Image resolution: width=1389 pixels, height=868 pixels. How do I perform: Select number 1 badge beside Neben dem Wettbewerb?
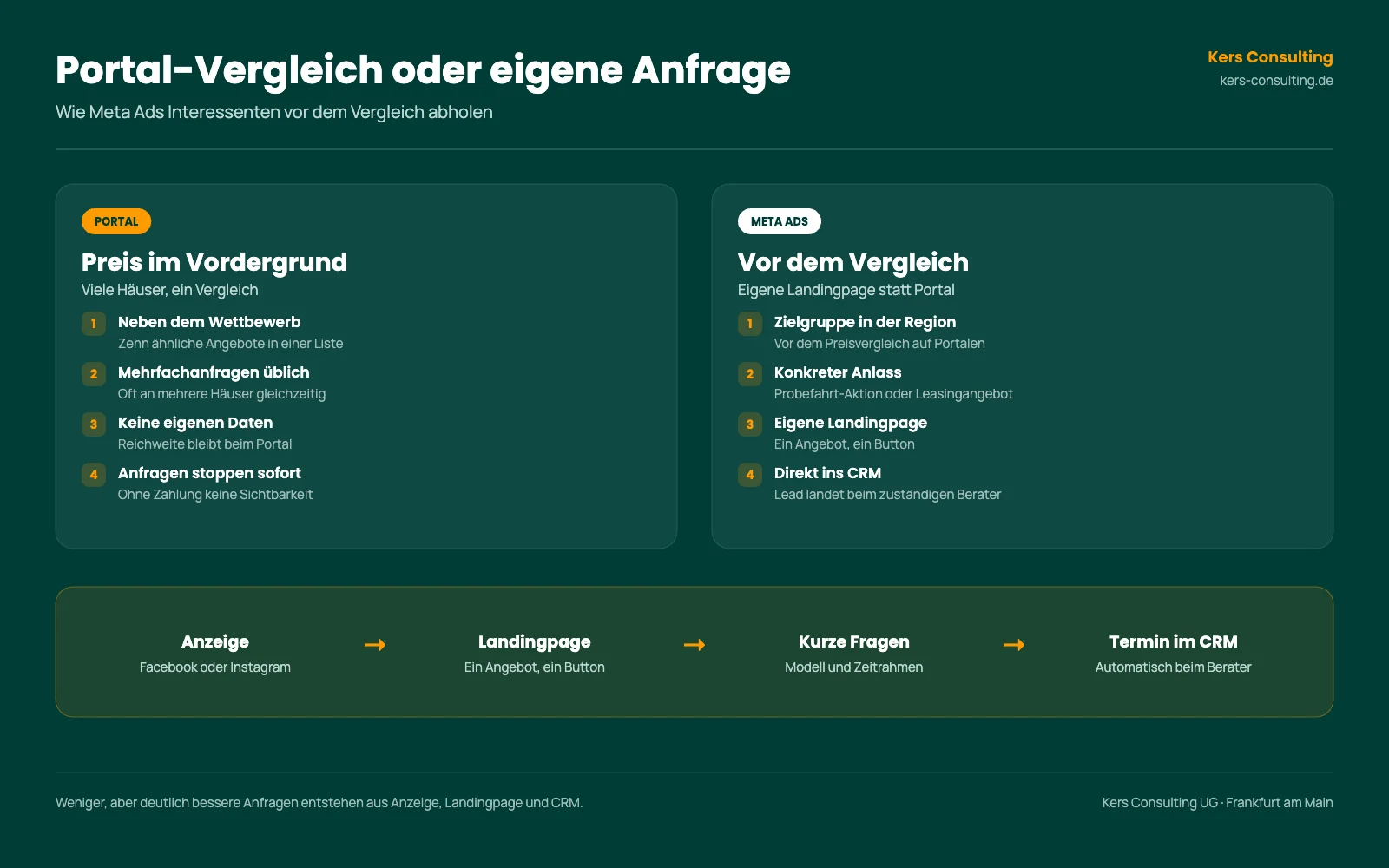point(94,324)
